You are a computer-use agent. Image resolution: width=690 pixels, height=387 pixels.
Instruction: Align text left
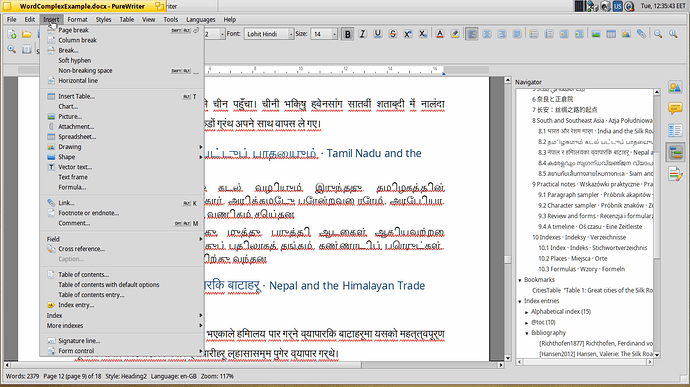(x=472, y=34)
